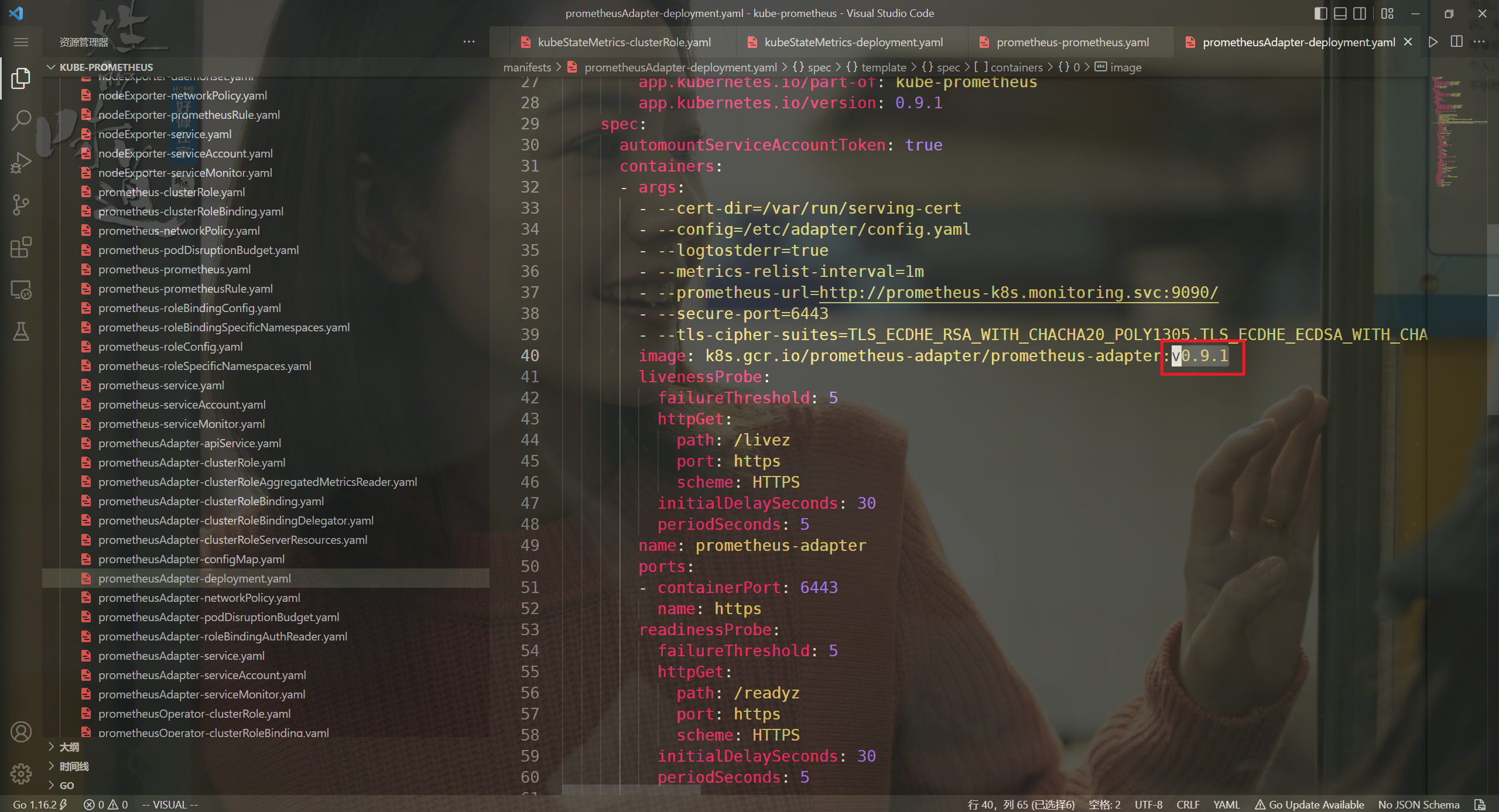Viewport: 1499px width, 812px height.
Task: Open Source Control view
Action: (21, 205)
